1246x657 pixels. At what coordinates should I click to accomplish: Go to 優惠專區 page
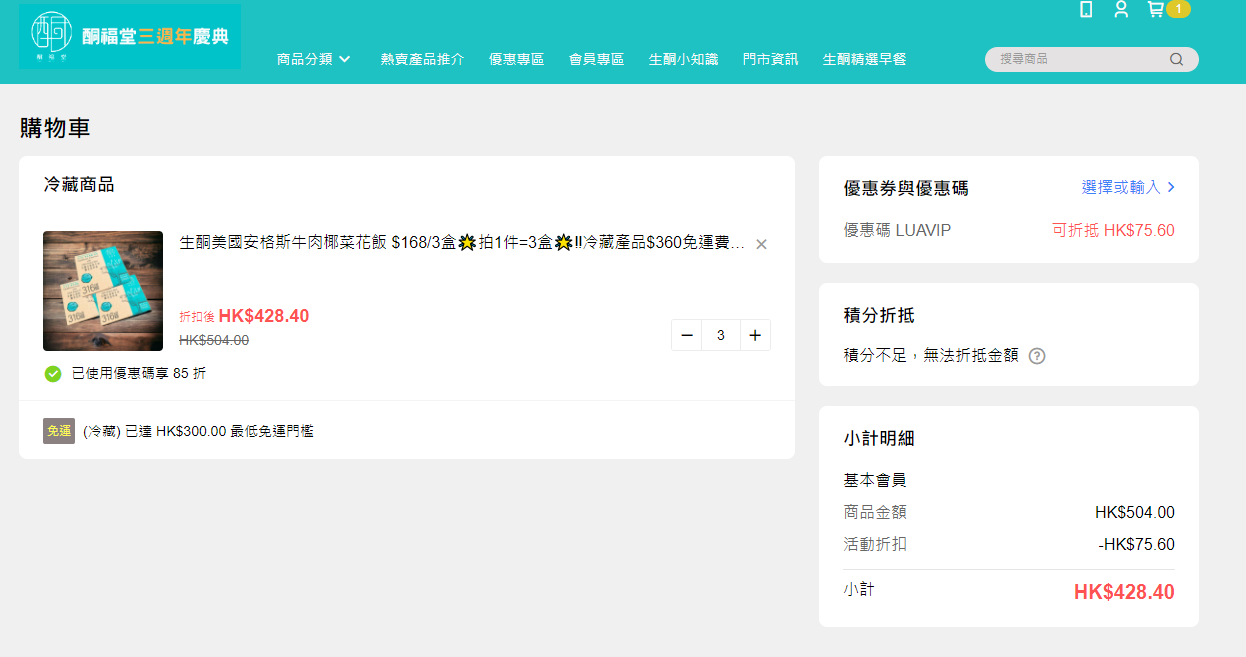(x=516, y=60)
